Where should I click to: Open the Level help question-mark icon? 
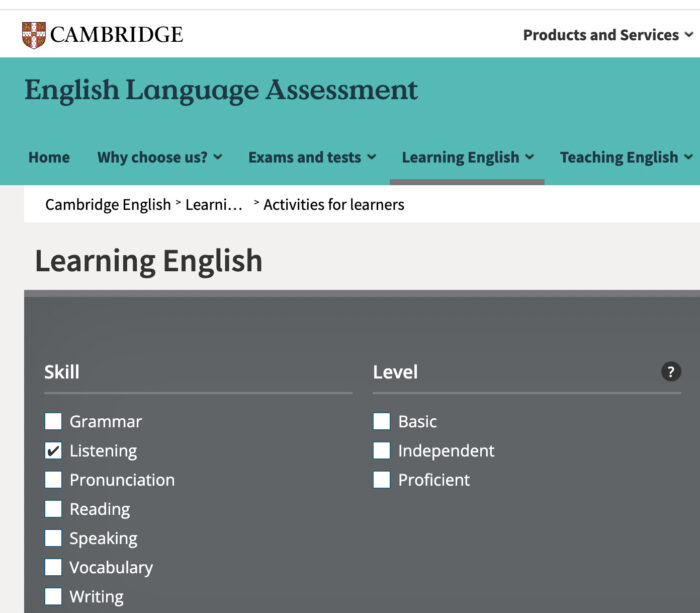[671, 371]
